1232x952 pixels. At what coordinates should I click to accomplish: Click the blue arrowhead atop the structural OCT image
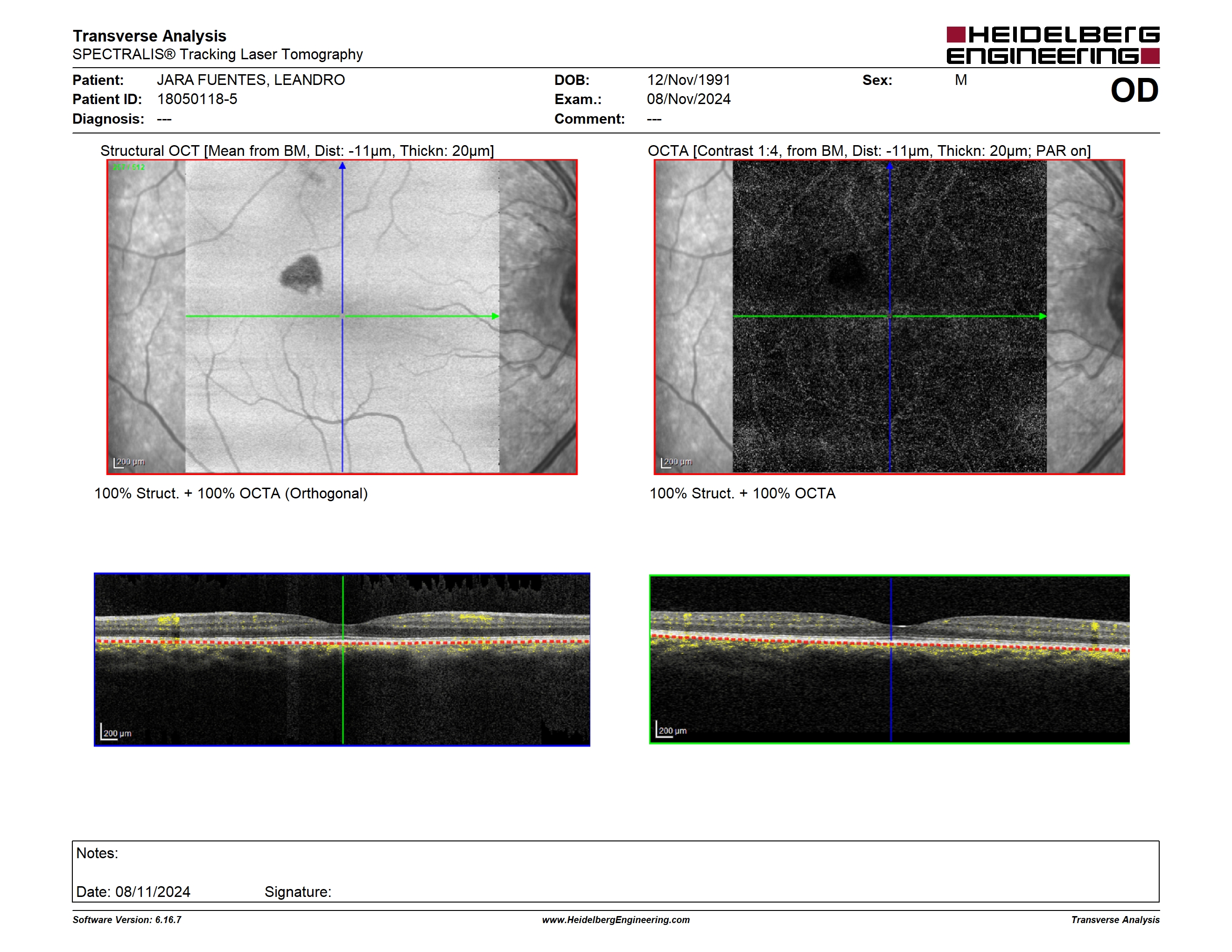pyautogui.click(x=342, y=166)
